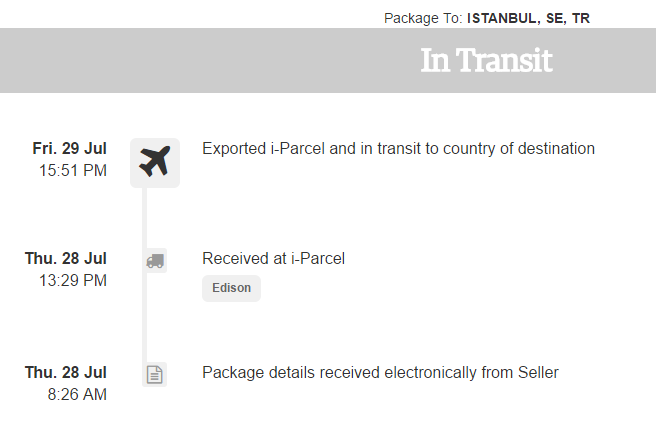
Task: Click the TR country code
Action: tap(581, 18)
